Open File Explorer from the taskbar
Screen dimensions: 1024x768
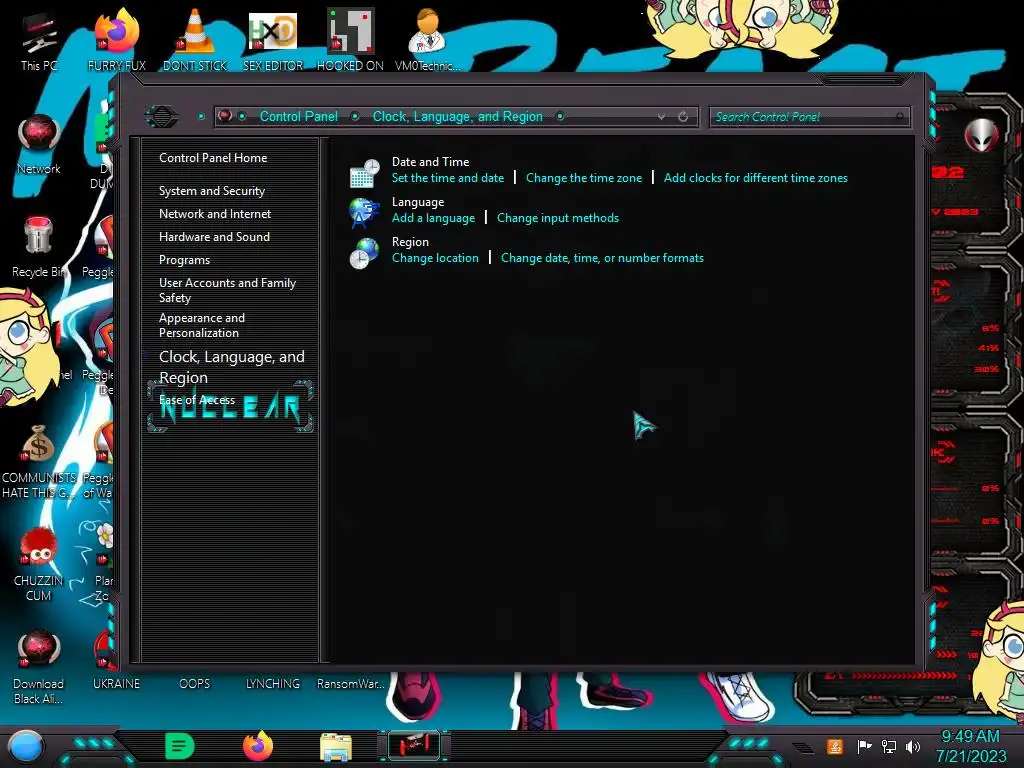[x=336, y=746]
